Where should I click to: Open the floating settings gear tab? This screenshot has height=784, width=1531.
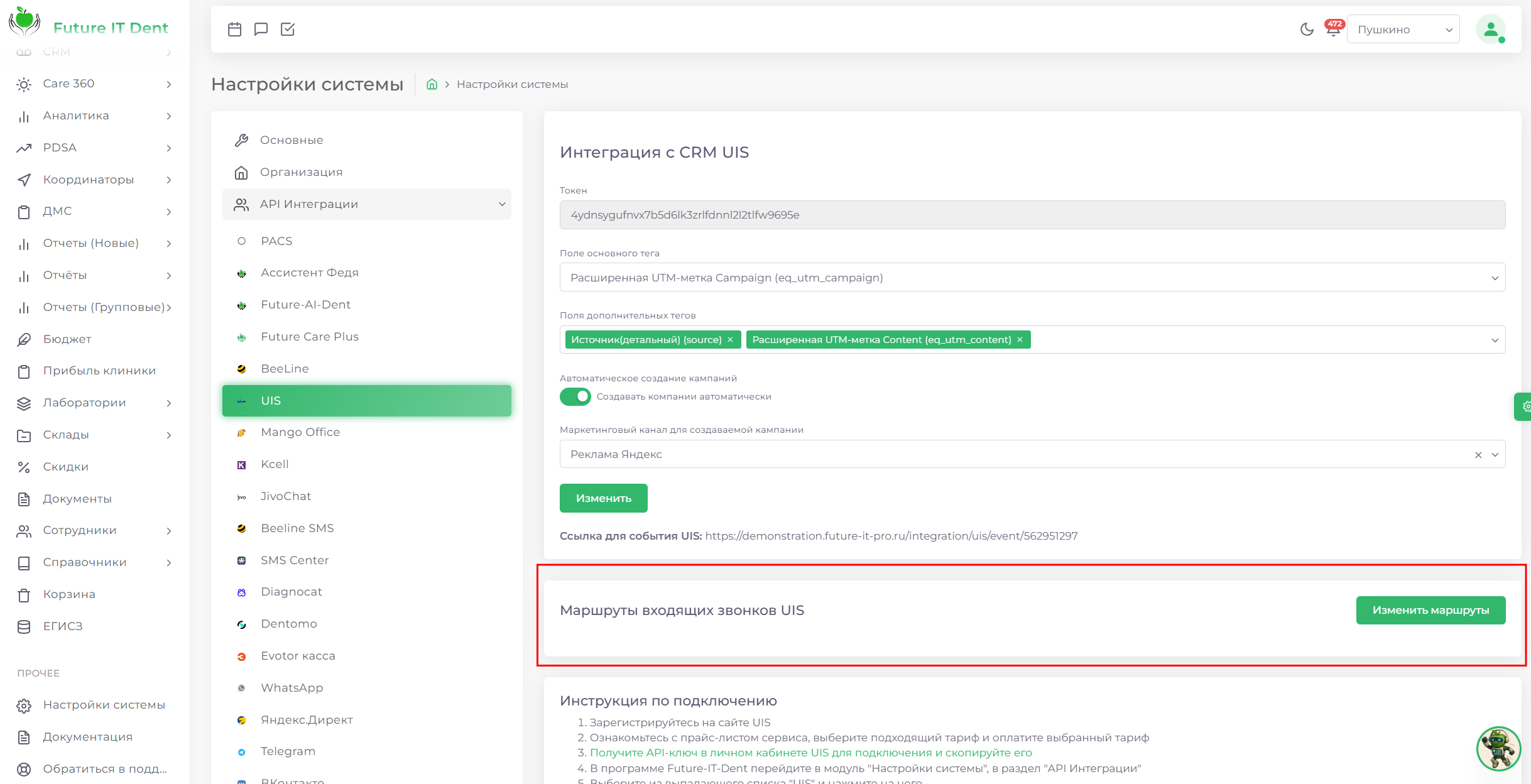(1523, 406)
